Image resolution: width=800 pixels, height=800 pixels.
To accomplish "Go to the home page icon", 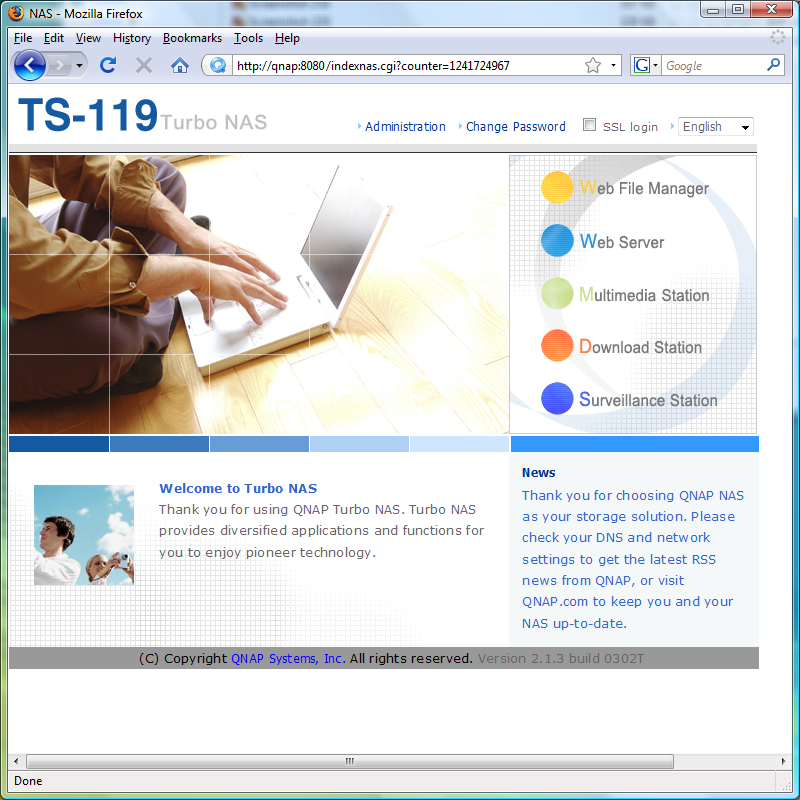I will [x=180, y=65].
